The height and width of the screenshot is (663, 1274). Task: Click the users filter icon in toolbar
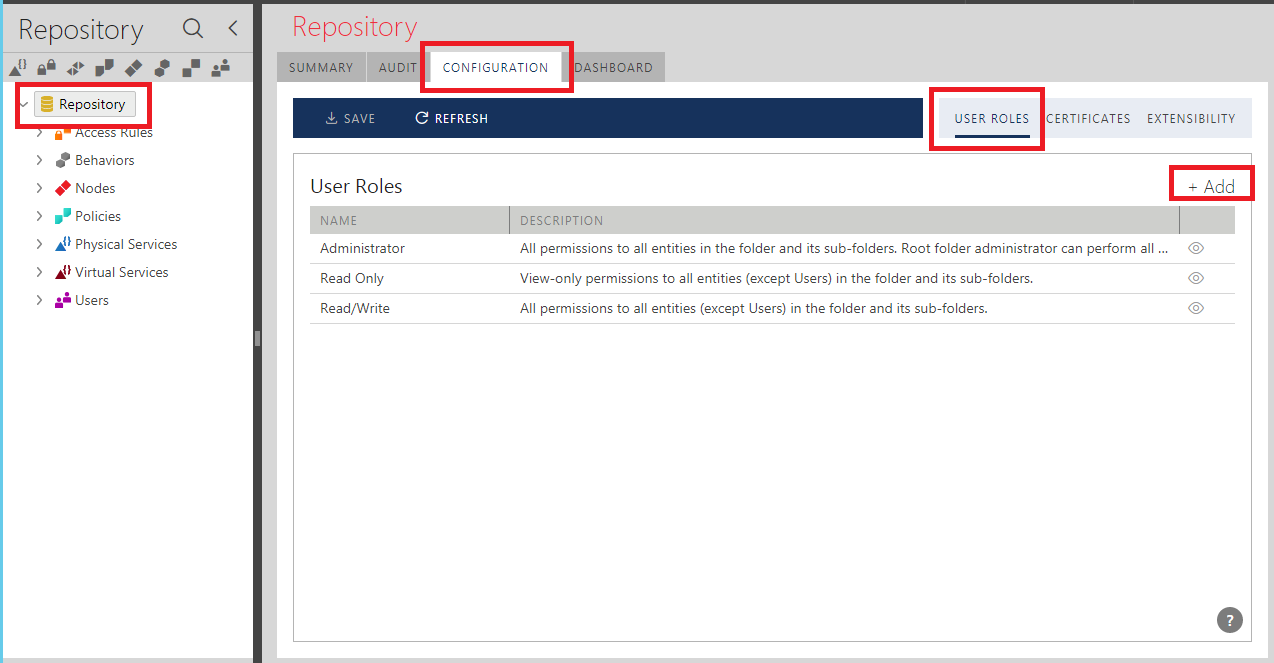tap(221, 68)
